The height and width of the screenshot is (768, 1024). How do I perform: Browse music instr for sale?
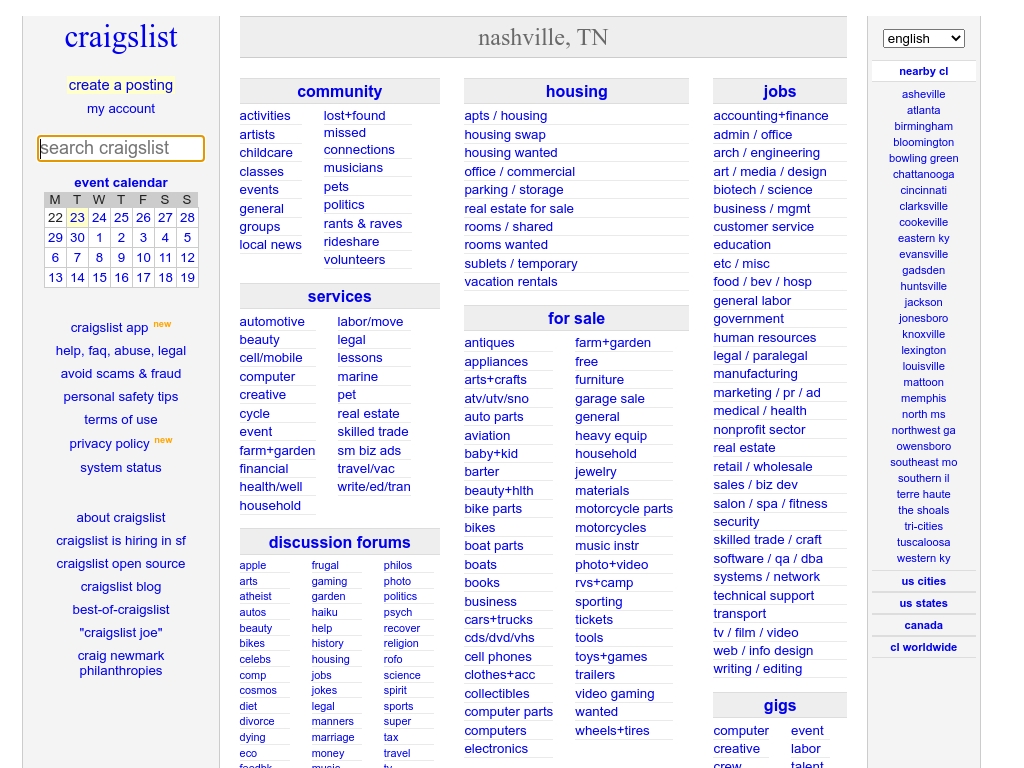(x=607, y=546)
